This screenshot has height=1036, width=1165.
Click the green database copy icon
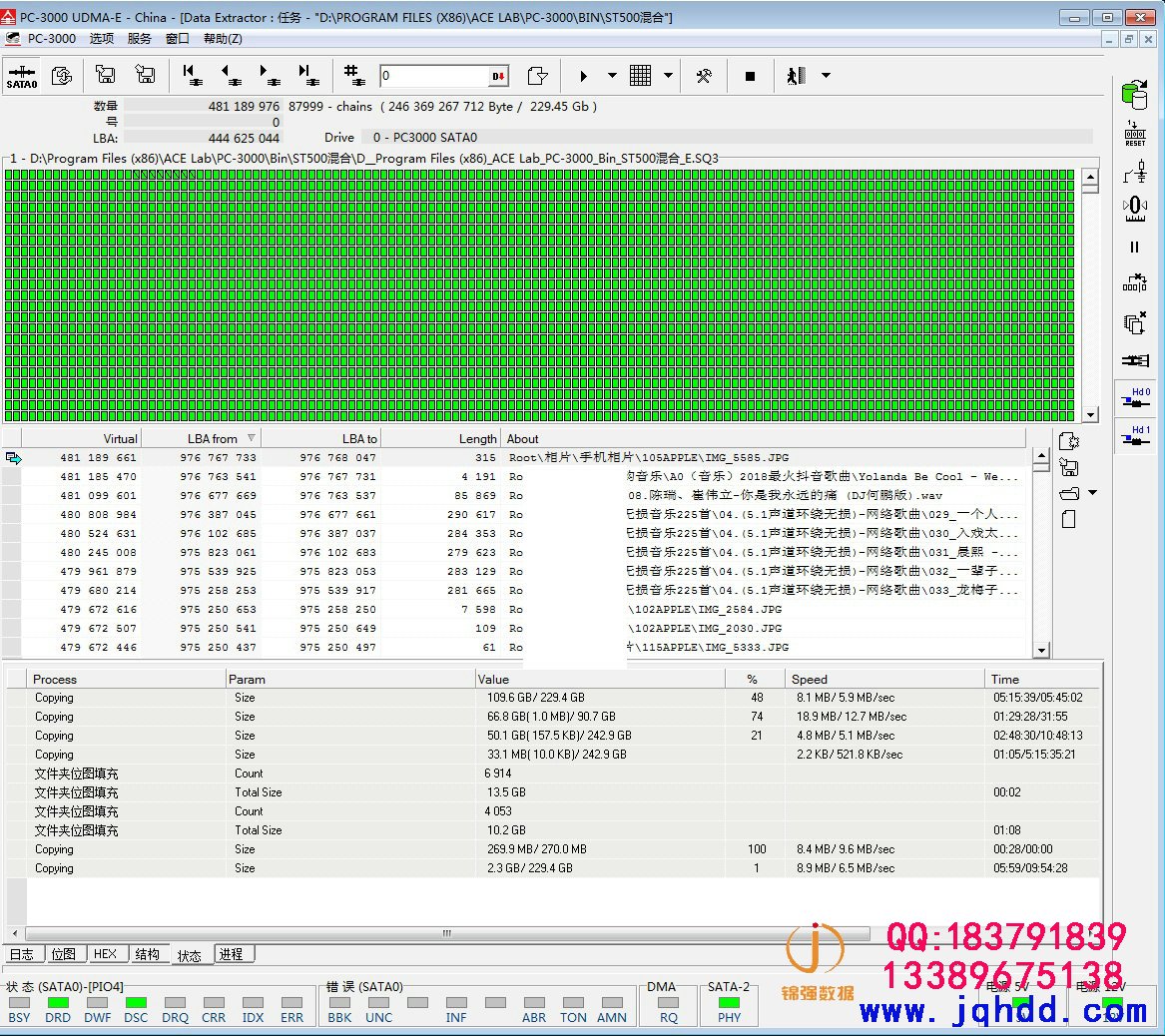pyautogui.click(x=1134, y=94)
